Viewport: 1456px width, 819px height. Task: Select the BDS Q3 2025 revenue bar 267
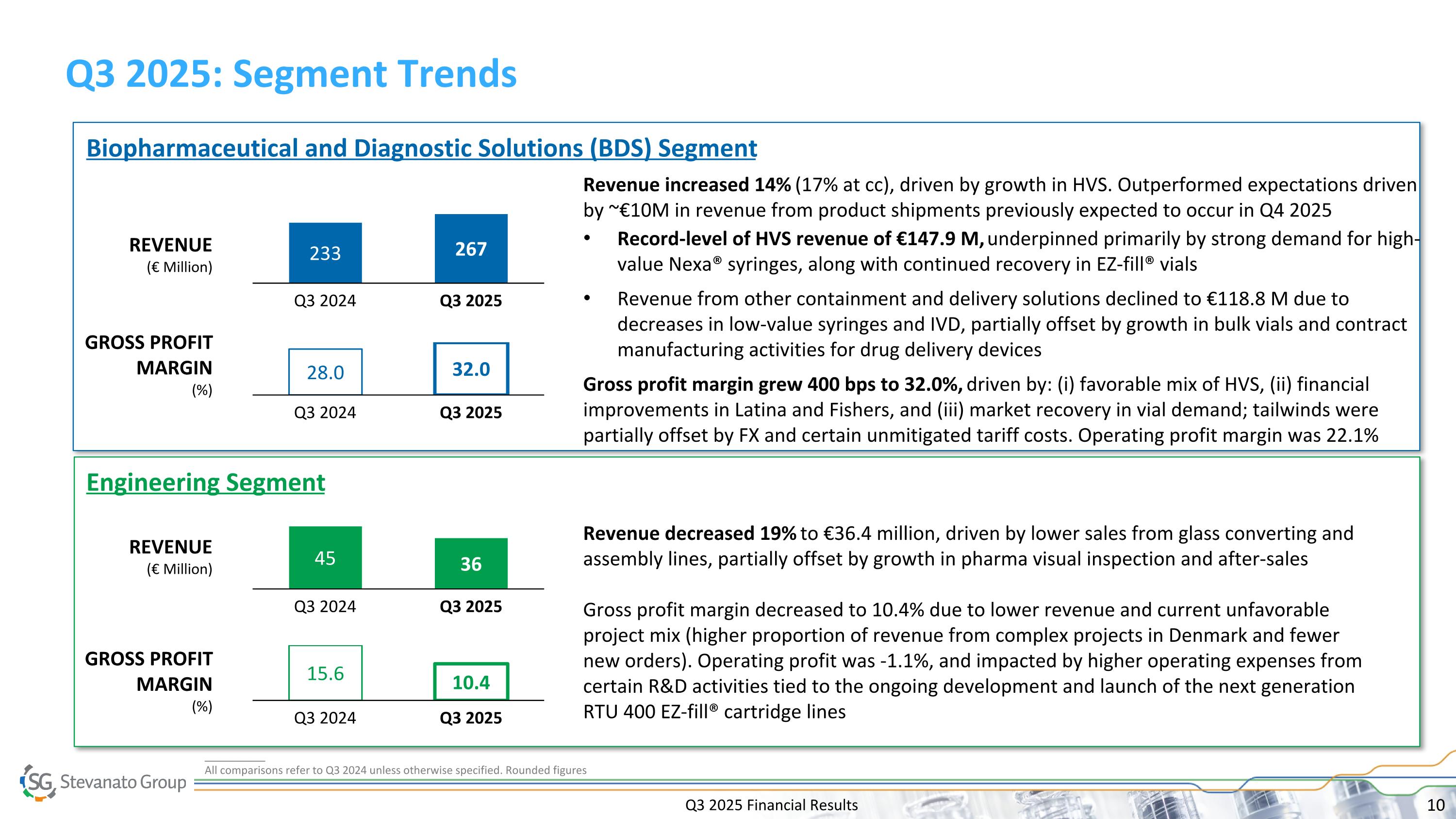point(471,249)
